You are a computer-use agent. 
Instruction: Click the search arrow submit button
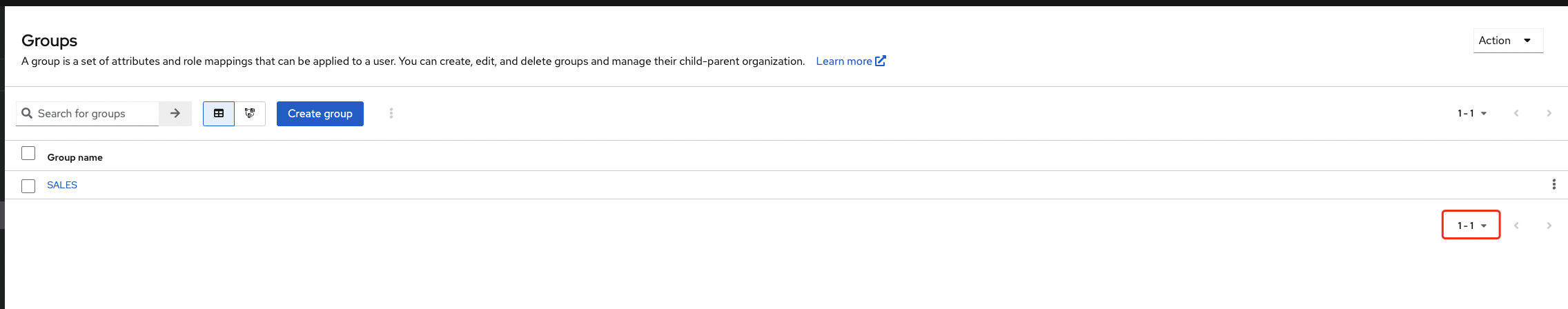(175, 113)
